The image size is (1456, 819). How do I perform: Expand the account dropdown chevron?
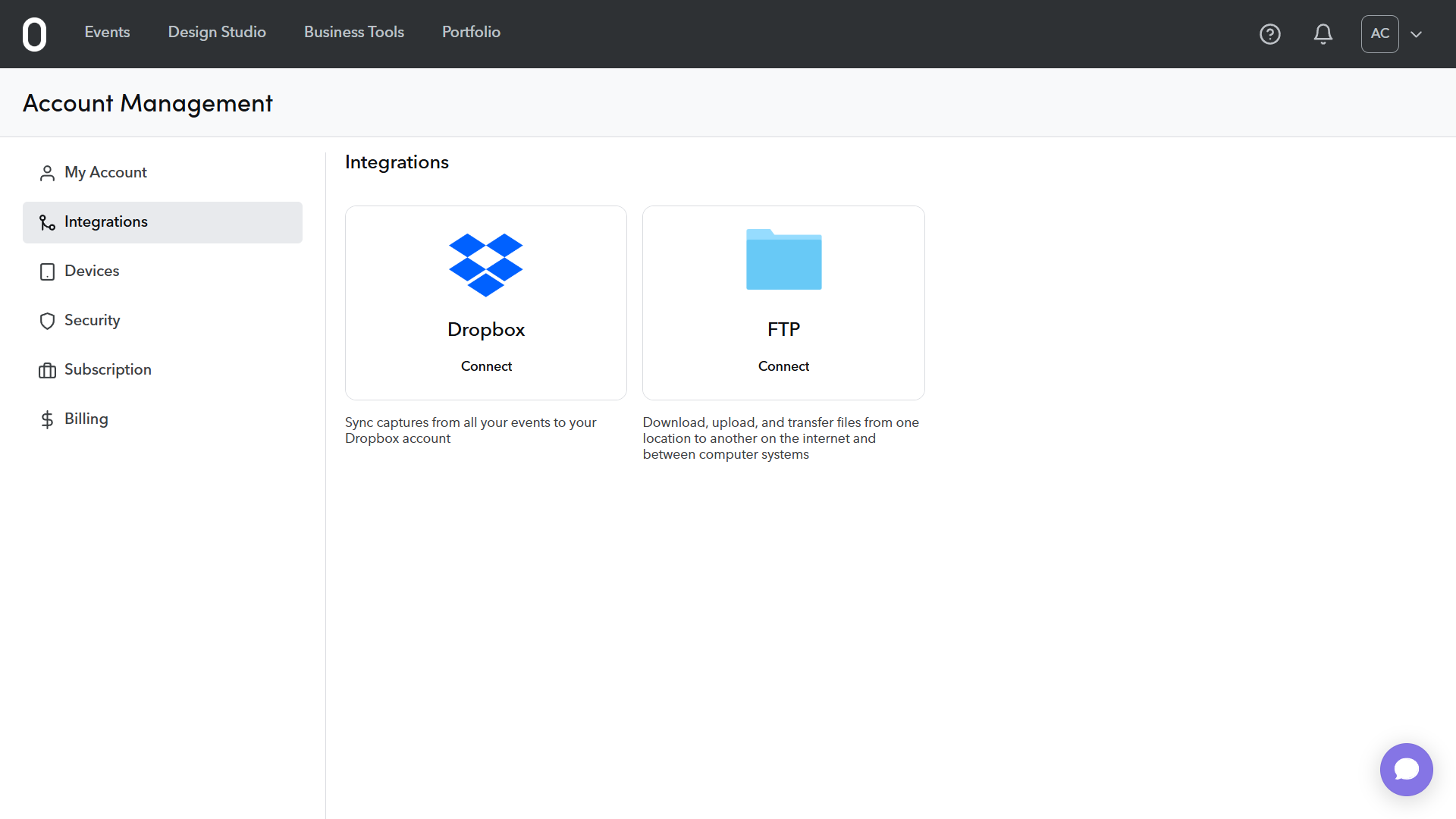[x=1416, y=34]
